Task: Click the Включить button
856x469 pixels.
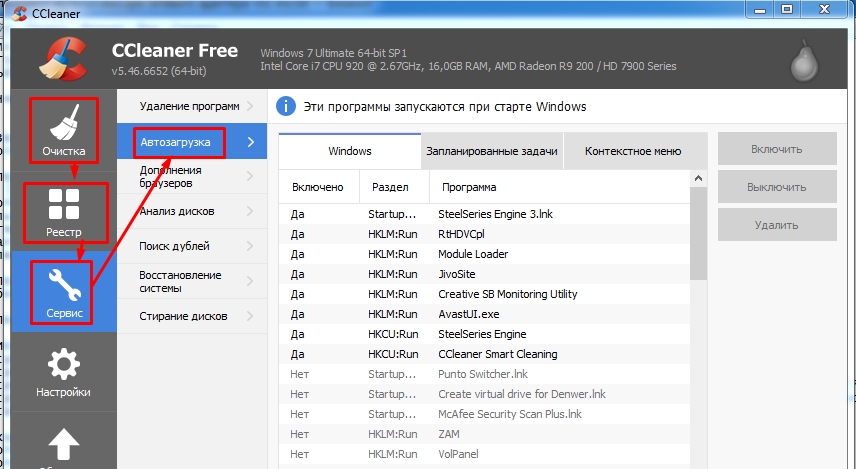Action: pos(777,149)
